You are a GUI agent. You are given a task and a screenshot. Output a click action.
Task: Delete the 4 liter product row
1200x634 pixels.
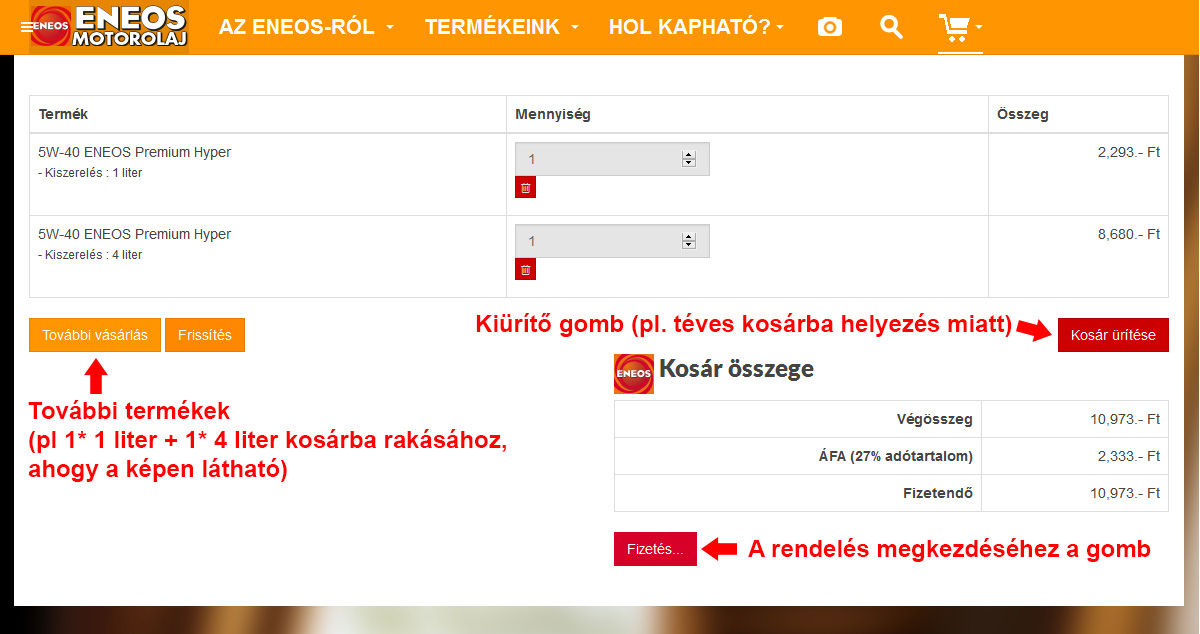[526, 269]
